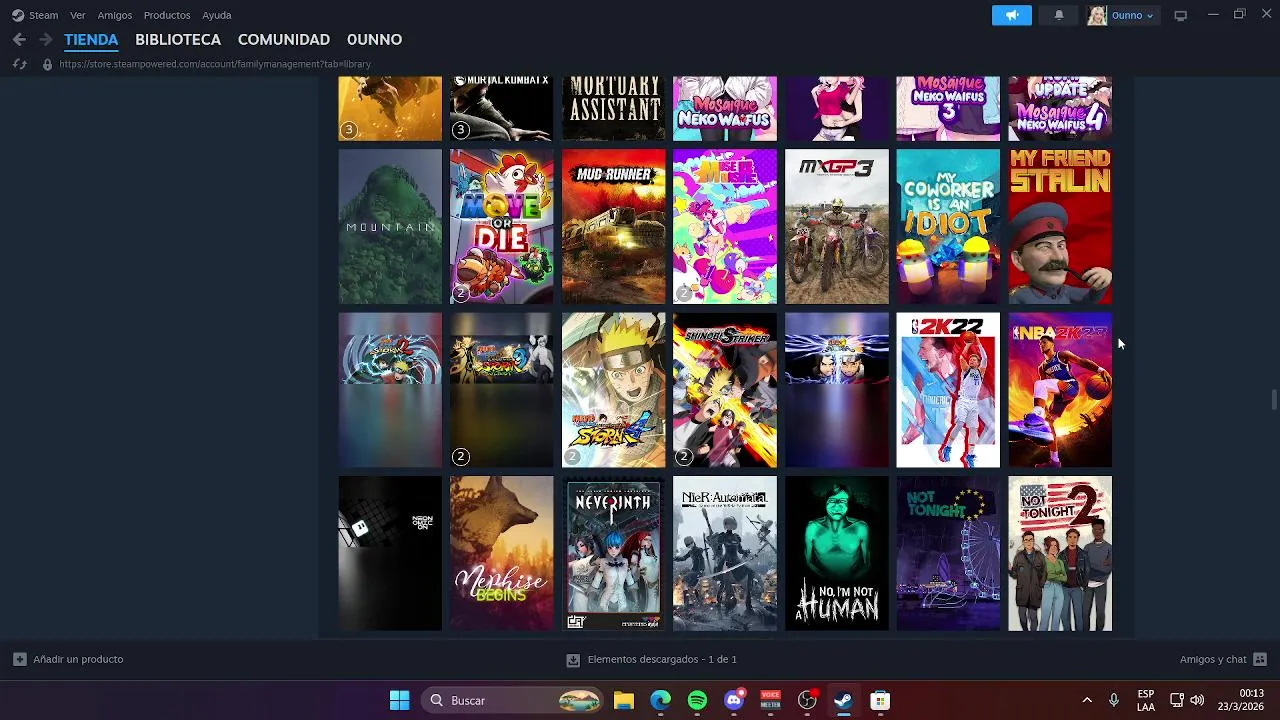Open the Nephise Begins tile
The width and height of the screenshot is (1280, 720).
501,554
